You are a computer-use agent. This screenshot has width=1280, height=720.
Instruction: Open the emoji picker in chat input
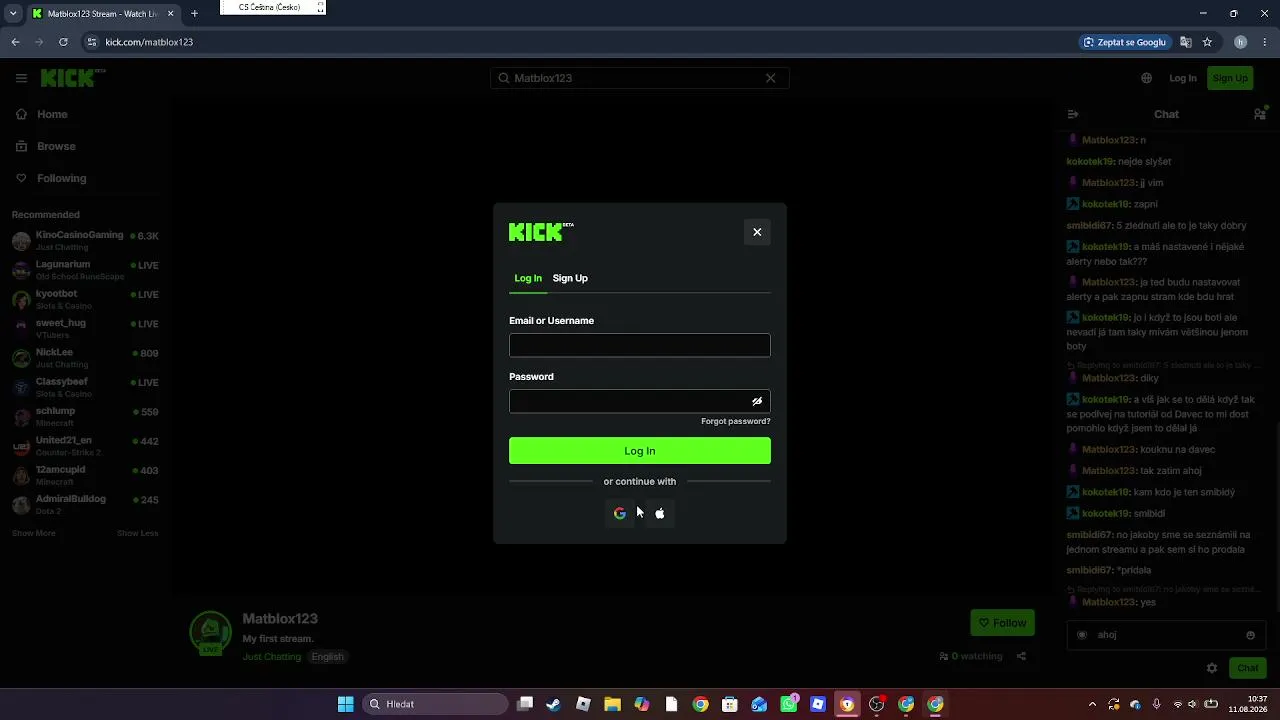pos(1250,635)
